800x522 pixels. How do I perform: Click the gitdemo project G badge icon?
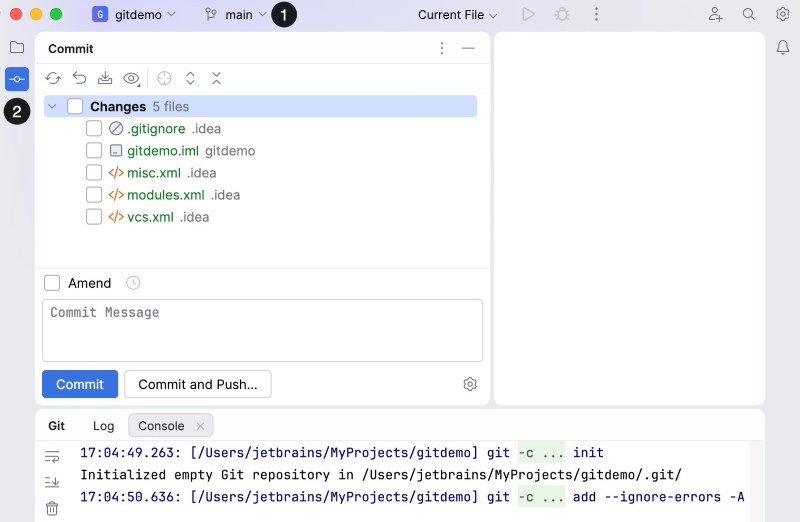(100, 14)
